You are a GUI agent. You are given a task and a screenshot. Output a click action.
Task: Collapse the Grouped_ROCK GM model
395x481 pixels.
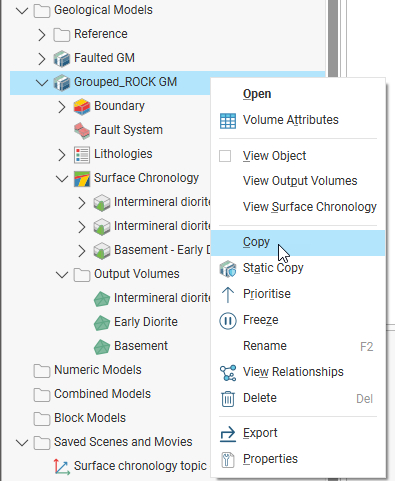pyautogui.click(x=42, y=82)
